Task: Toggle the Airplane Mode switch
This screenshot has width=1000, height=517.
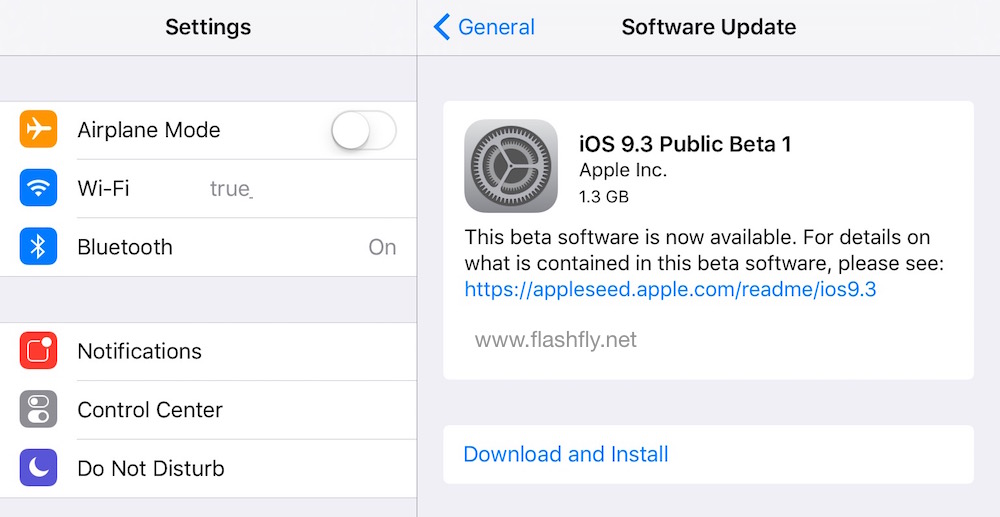Action: point(364,130)
